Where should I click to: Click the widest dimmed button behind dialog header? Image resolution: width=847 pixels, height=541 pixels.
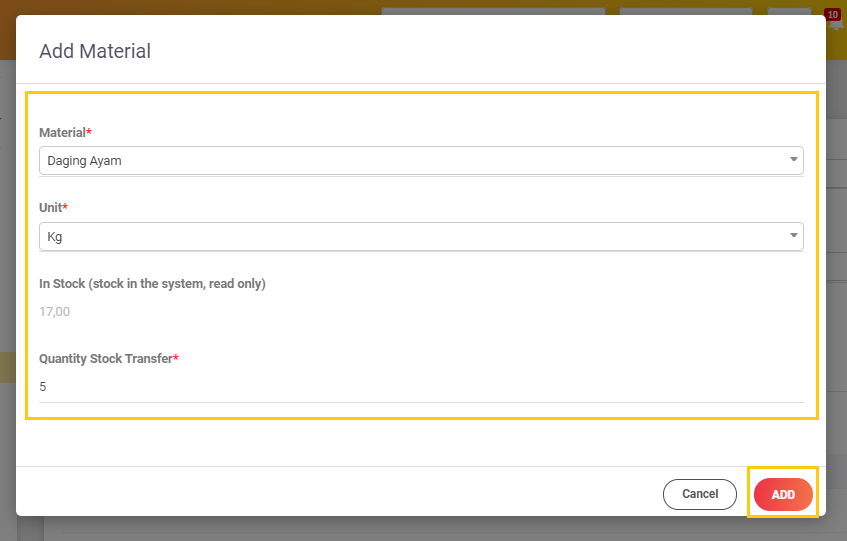(x=493, y=11)
